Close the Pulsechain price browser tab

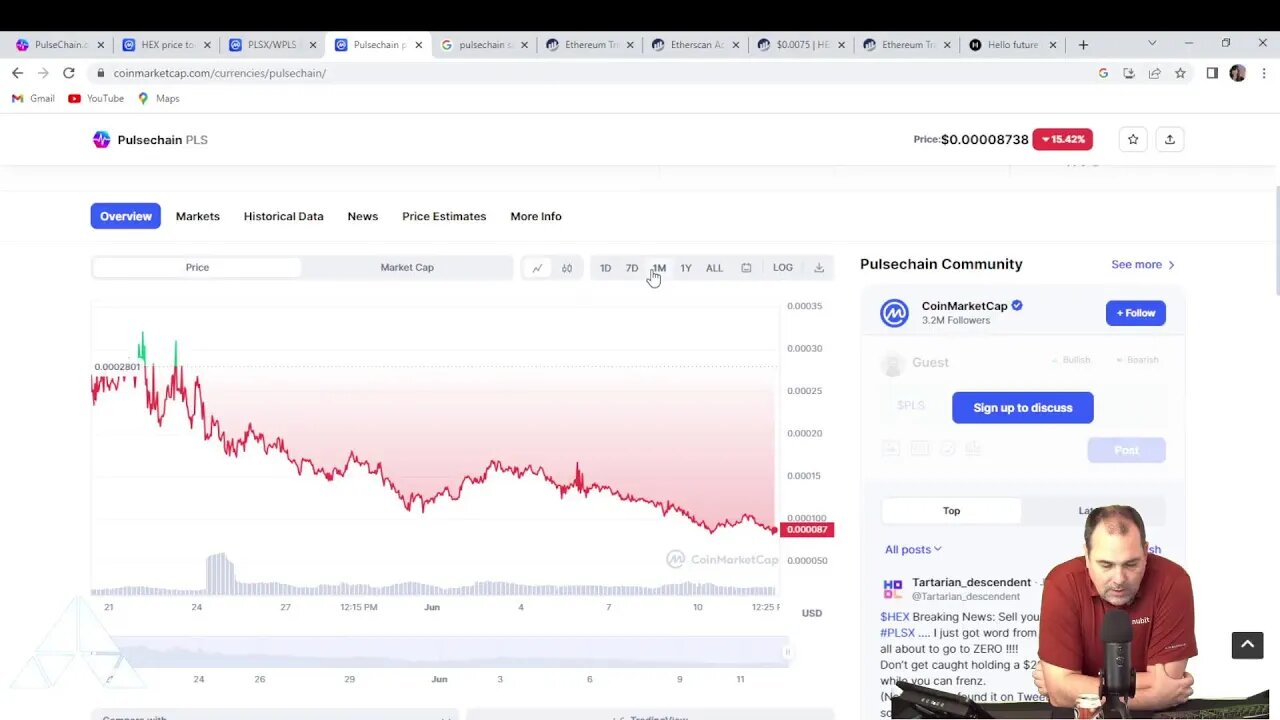(x=418, y=45)
